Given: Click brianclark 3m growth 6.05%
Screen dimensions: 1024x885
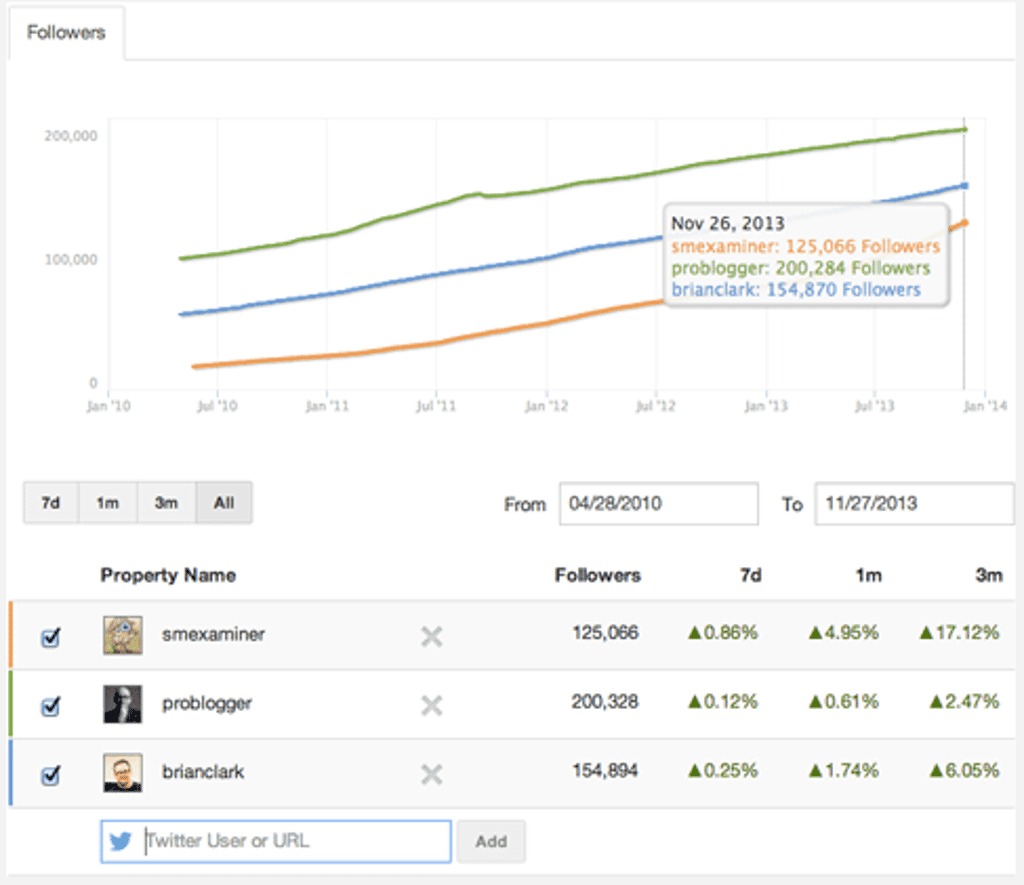Looking at the screenshot, I should pos(965,771).
